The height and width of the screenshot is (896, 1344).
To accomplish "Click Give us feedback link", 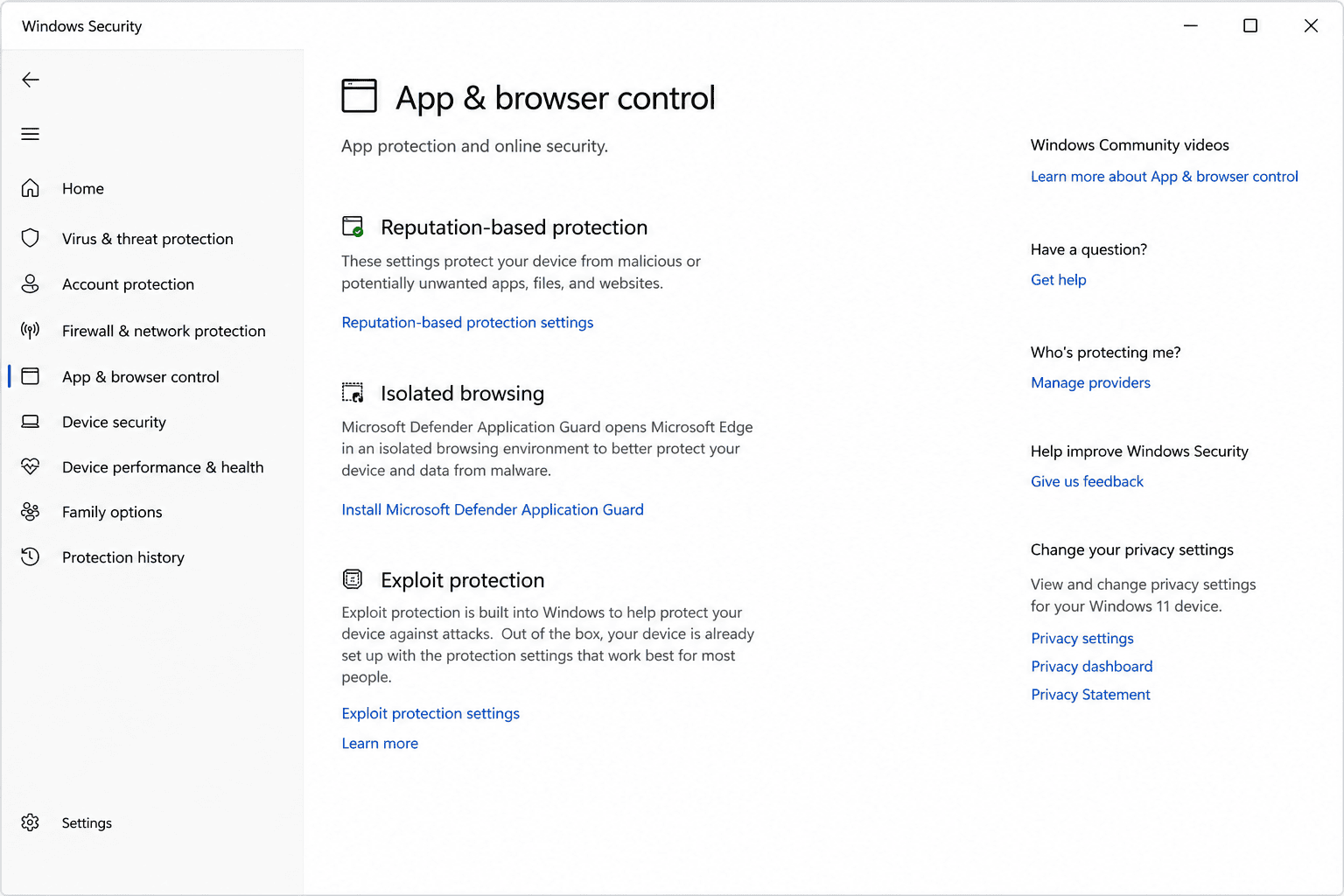I will pyautogui.click(x=1087, y=481).
